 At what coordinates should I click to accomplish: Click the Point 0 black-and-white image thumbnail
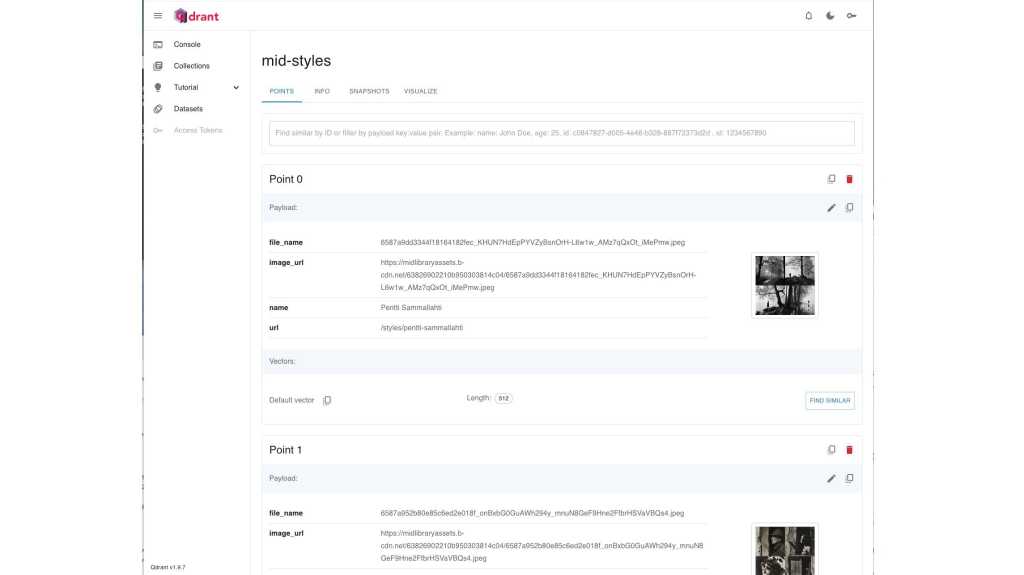pos(785,285)
